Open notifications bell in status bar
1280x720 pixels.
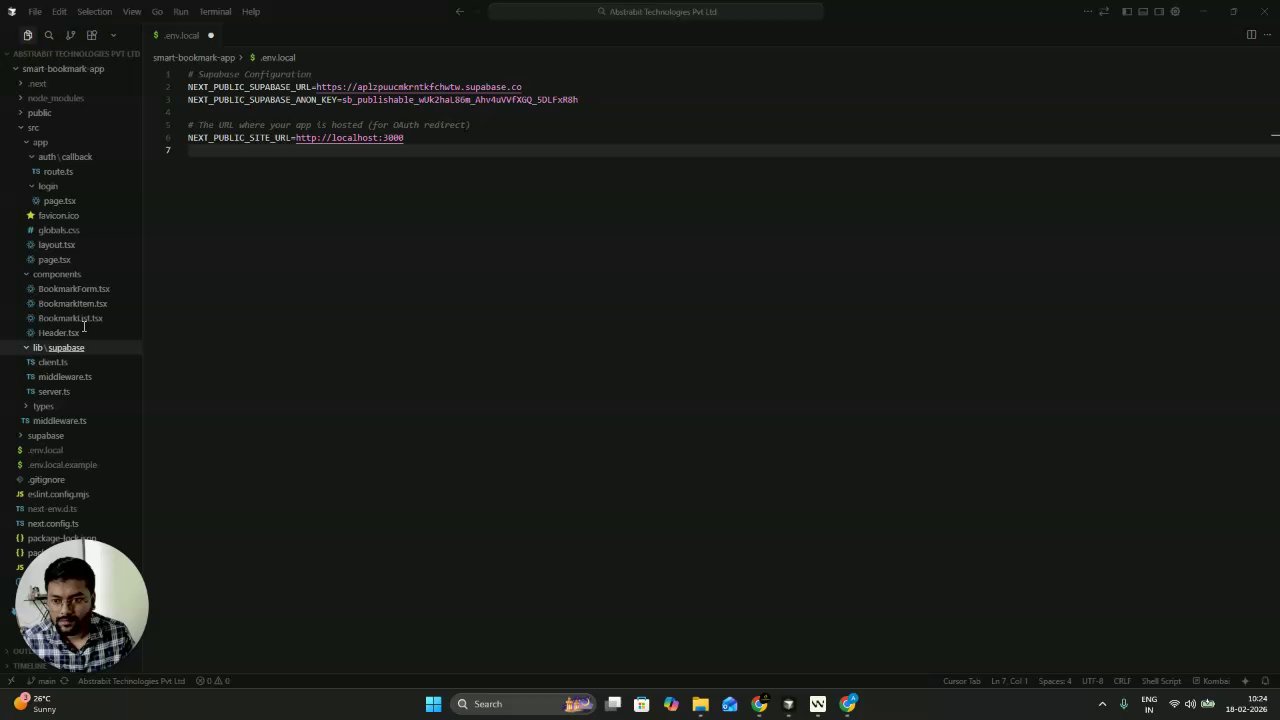(1265, 681)
